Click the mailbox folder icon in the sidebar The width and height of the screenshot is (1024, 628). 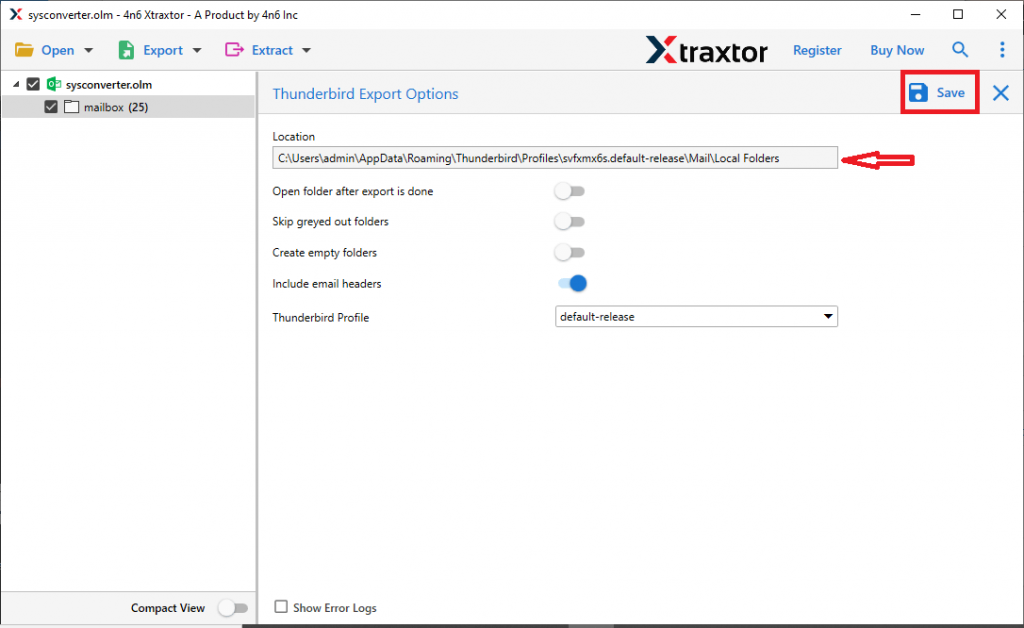71,107
